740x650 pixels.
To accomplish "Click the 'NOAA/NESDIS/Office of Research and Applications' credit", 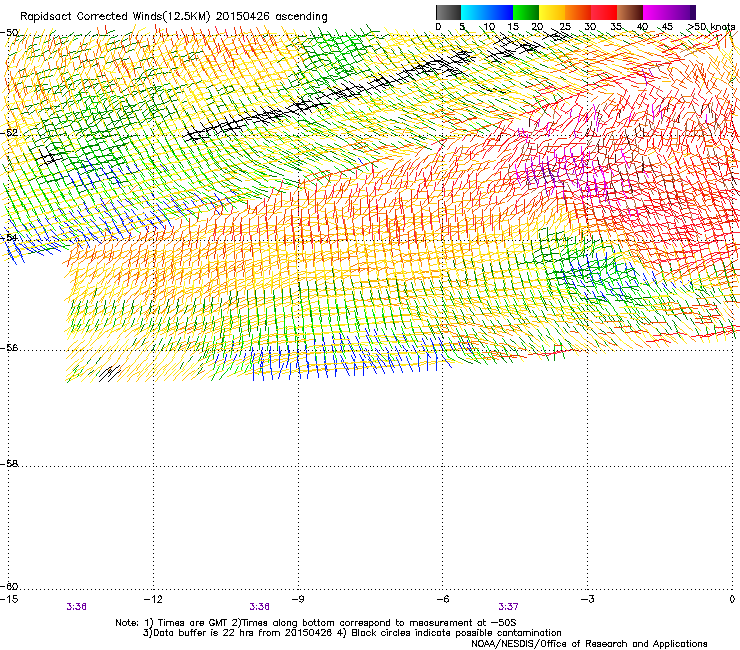I will pos(589,644).
